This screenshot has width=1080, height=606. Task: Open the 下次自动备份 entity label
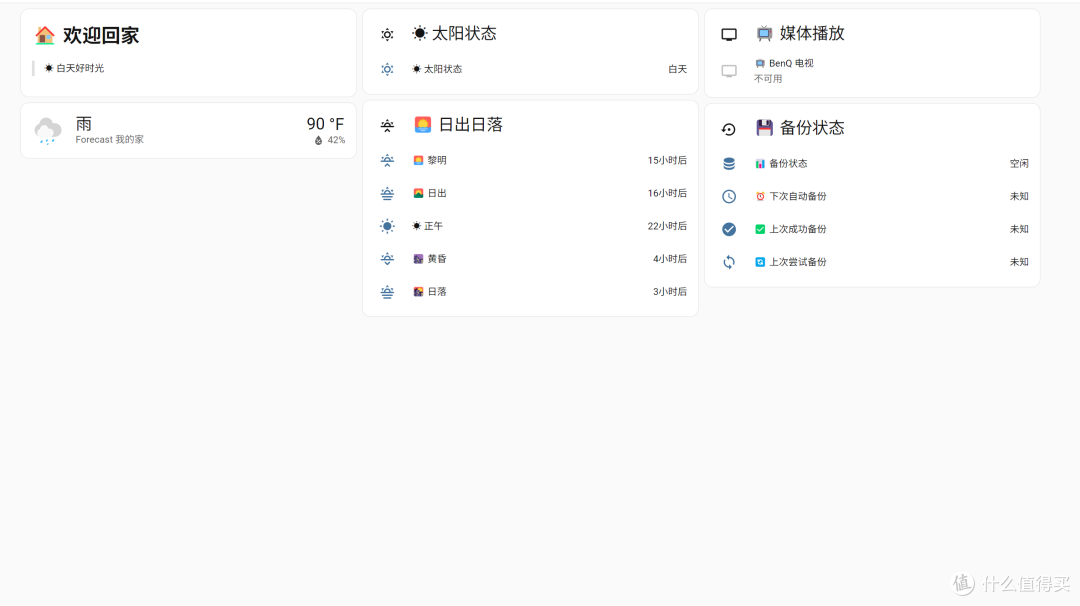798,196
